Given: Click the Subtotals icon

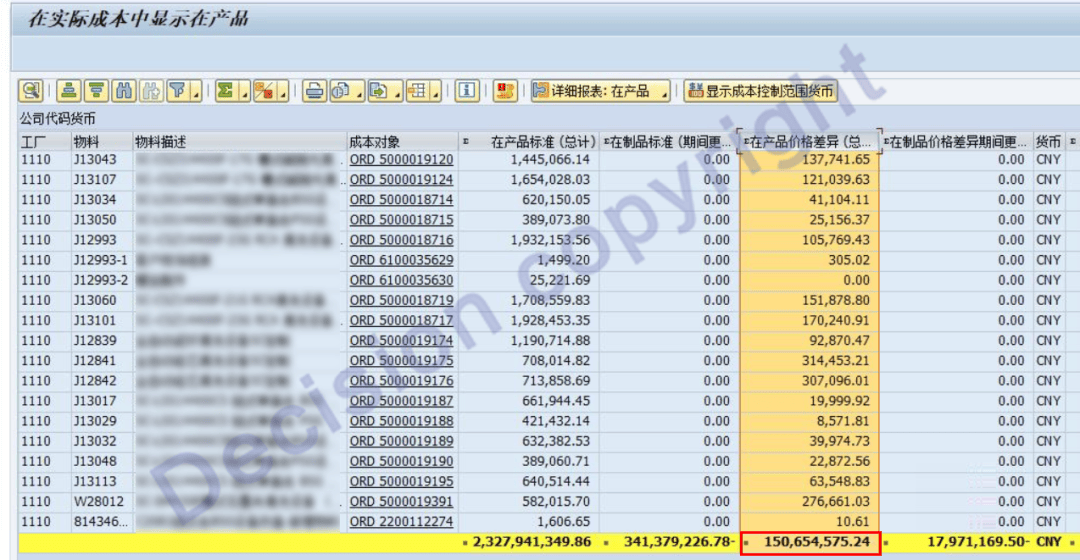Looking at the screenshot, I should click(264, 91).
